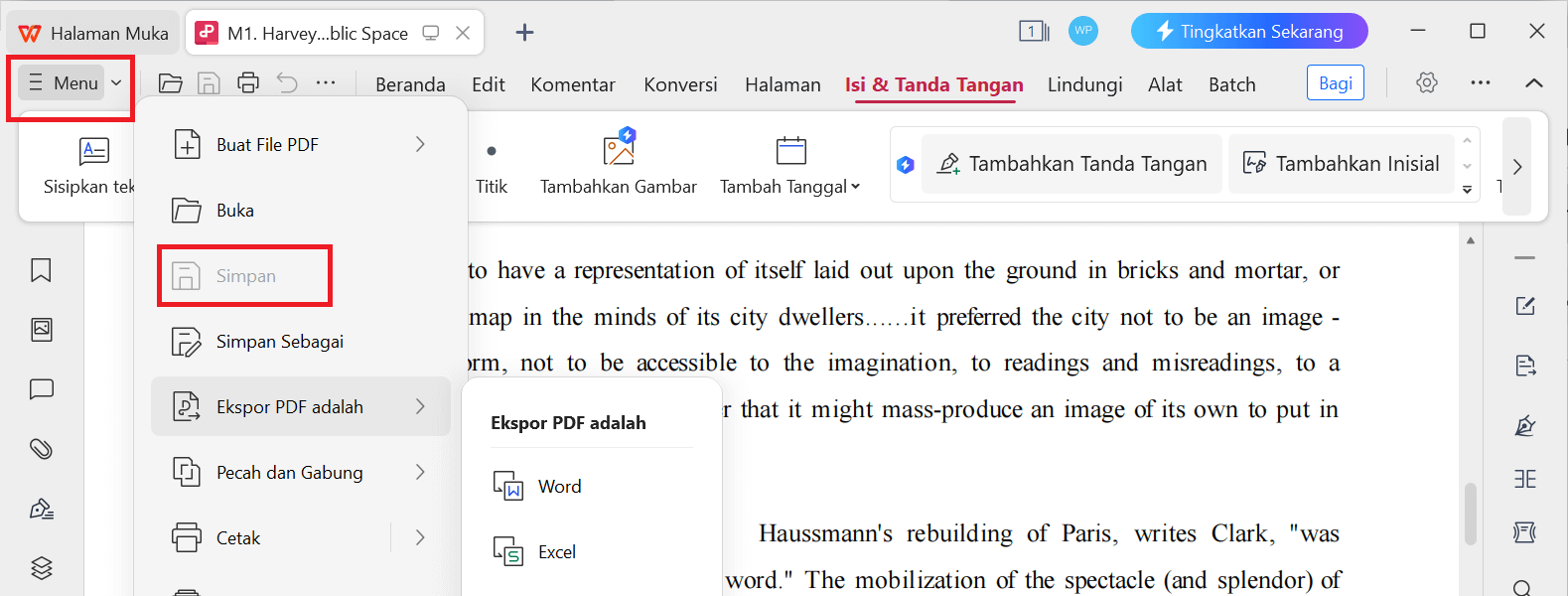Open more options ellipsis near settings

click(x=1480, y=83)
